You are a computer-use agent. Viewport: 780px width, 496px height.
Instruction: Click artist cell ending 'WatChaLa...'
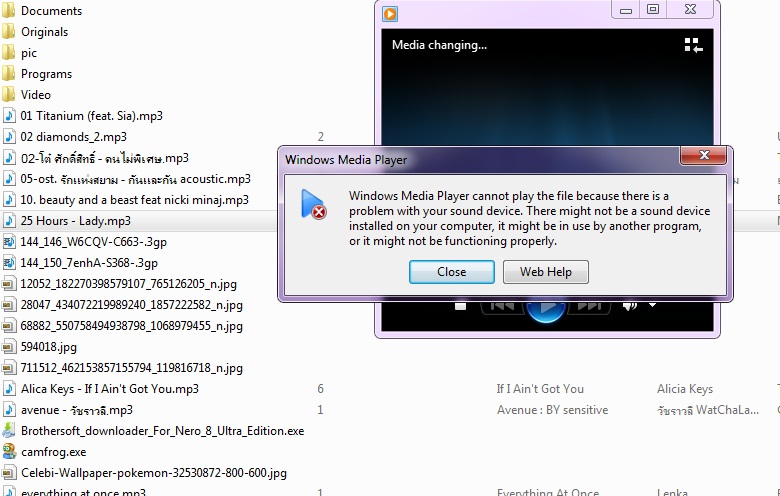click(707, 410)
